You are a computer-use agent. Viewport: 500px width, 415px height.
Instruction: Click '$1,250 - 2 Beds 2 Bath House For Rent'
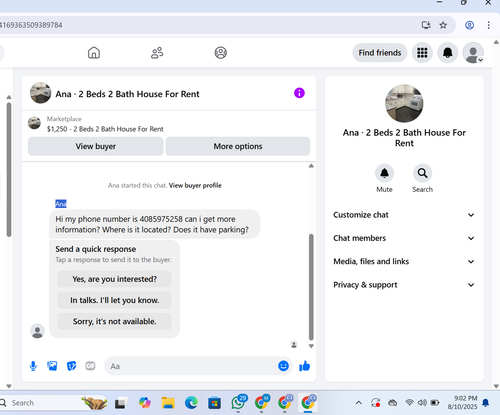105,129
